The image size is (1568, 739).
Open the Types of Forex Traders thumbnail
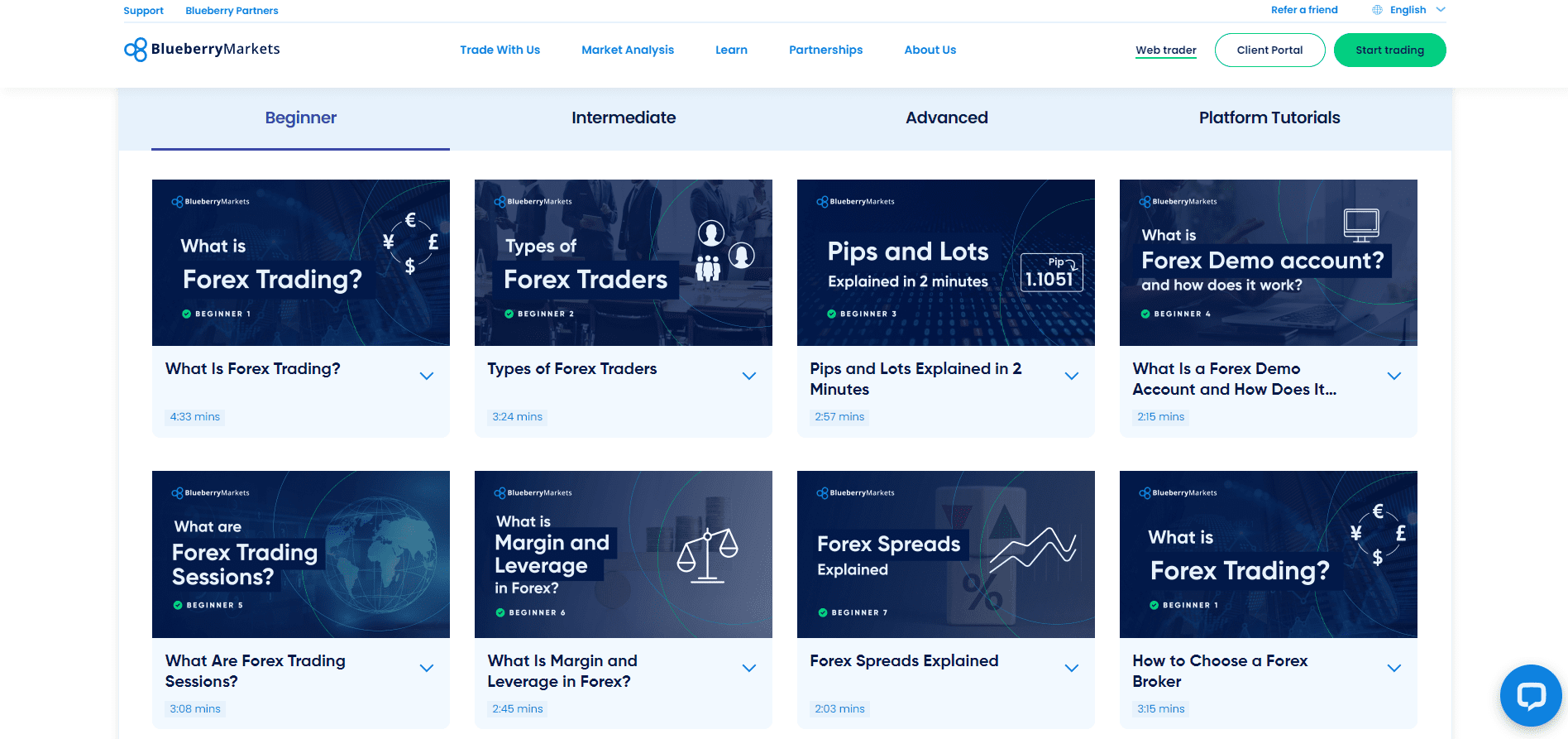[x=624, y=262]
